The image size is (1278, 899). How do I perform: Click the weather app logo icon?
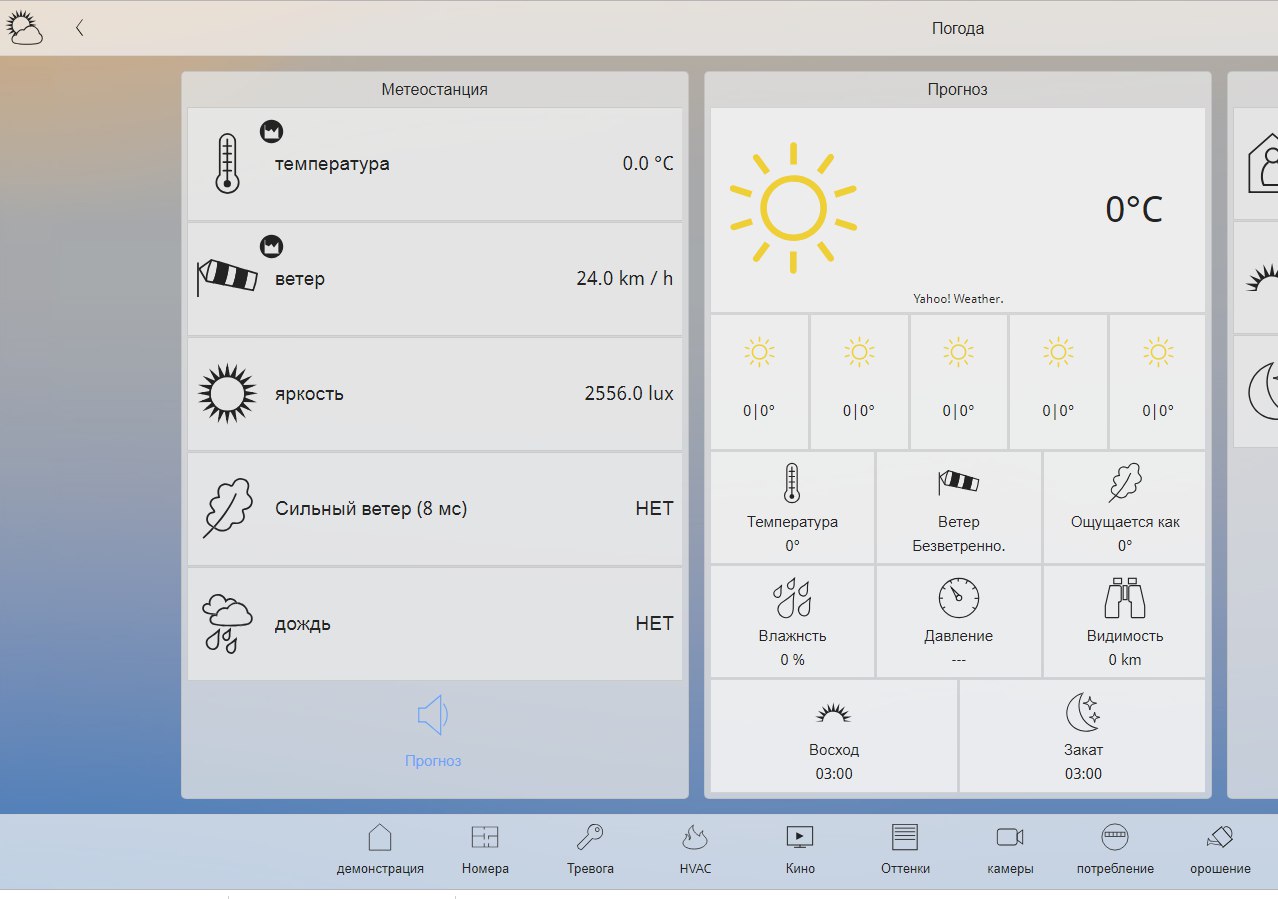pos(25,28)
